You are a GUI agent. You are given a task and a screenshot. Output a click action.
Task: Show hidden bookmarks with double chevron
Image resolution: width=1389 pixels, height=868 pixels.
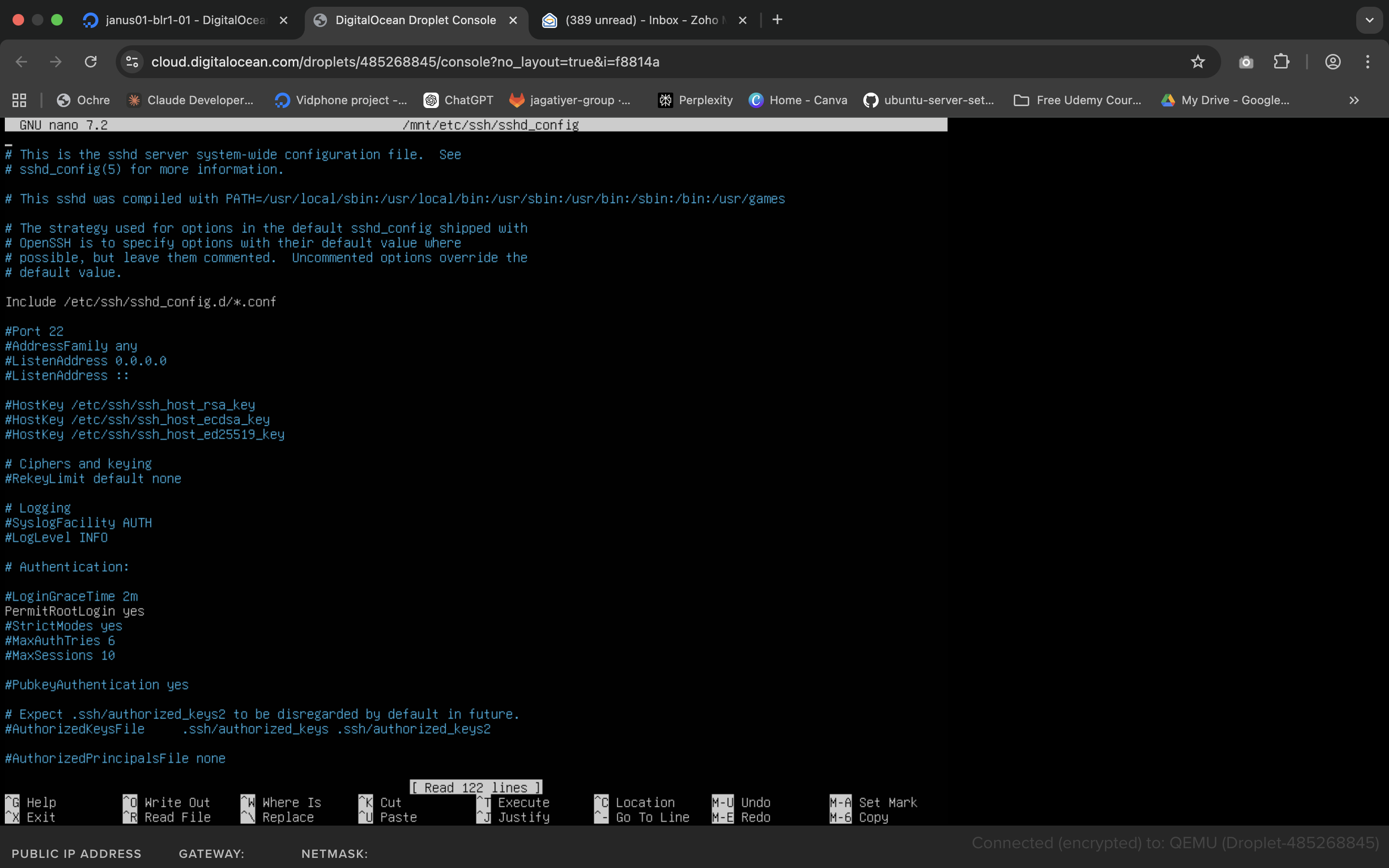pyautogui.click(x=1354, y=100)
